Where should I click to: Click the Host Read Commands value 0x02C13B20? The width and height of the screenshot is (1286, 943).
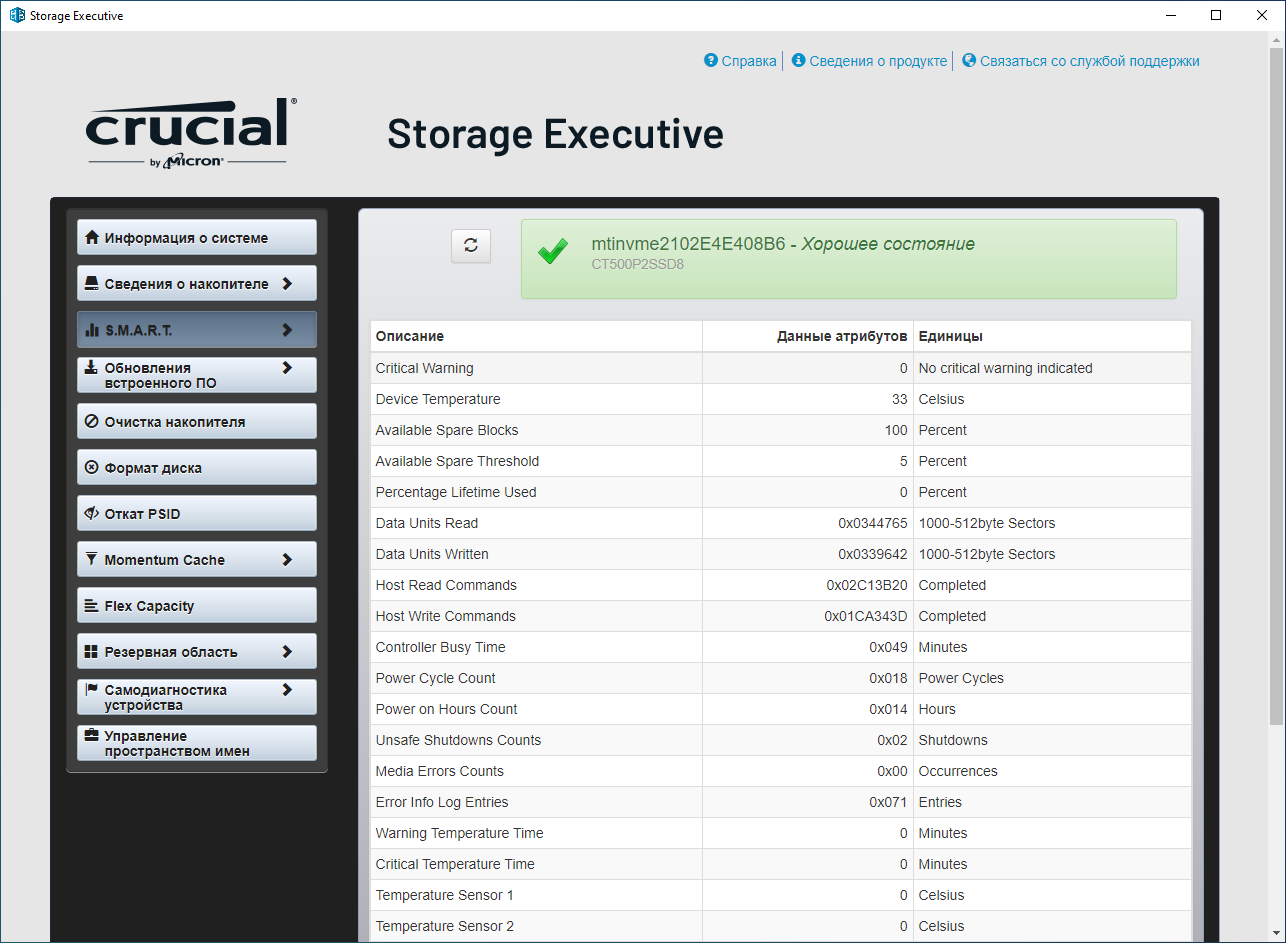tap(867, 585)
